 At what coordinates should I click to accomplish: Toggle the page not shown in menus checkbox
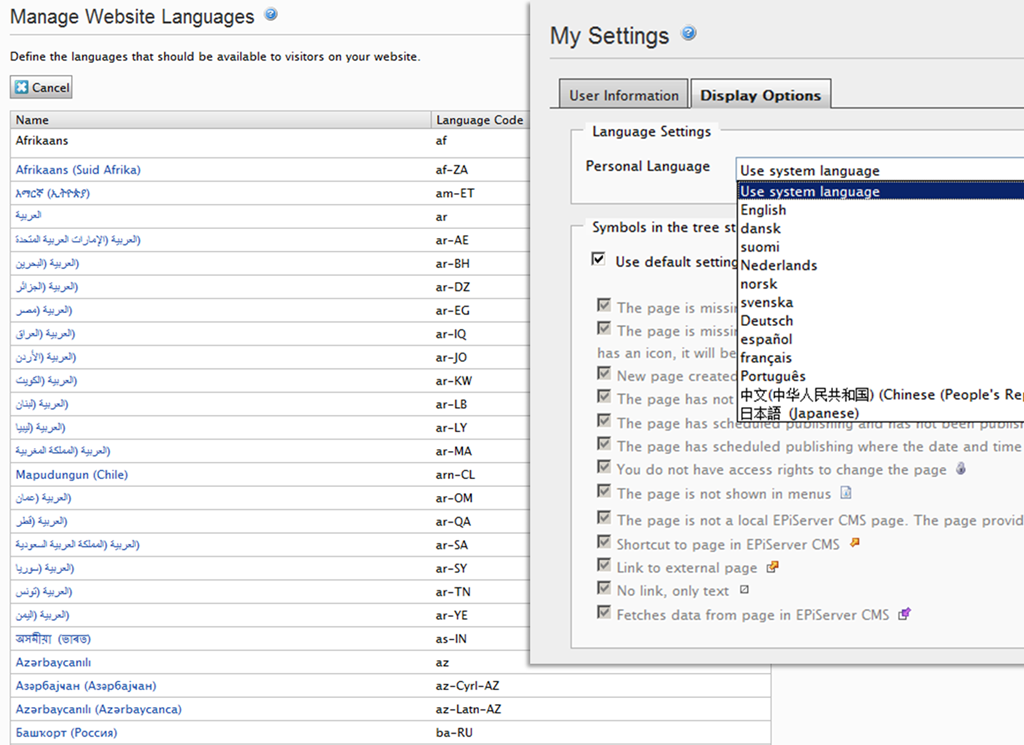tap(603, 492)
